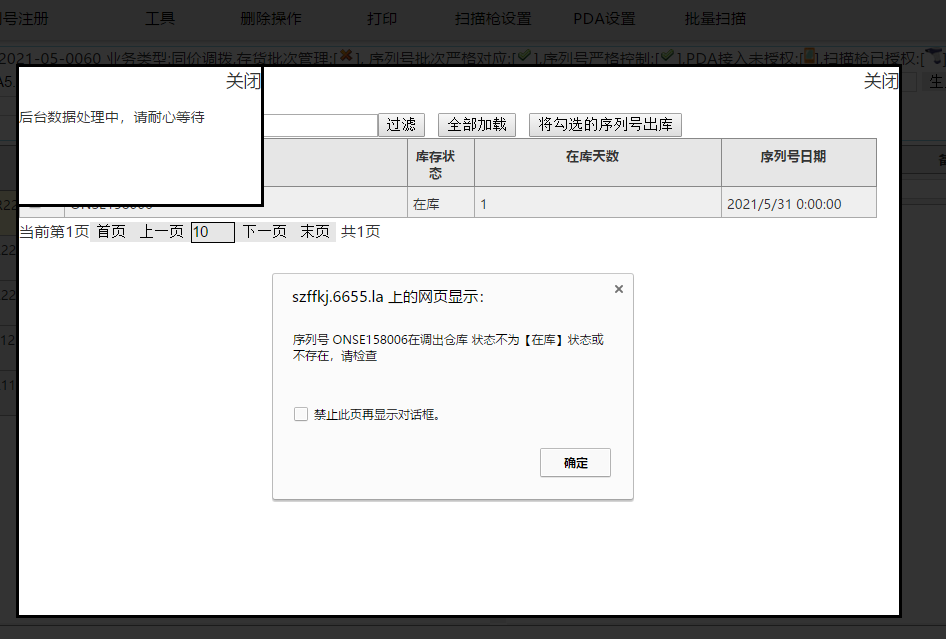Open the 工具 menu
The width and height of the screenshot is (946, 639).
click(x=160, y=19)
